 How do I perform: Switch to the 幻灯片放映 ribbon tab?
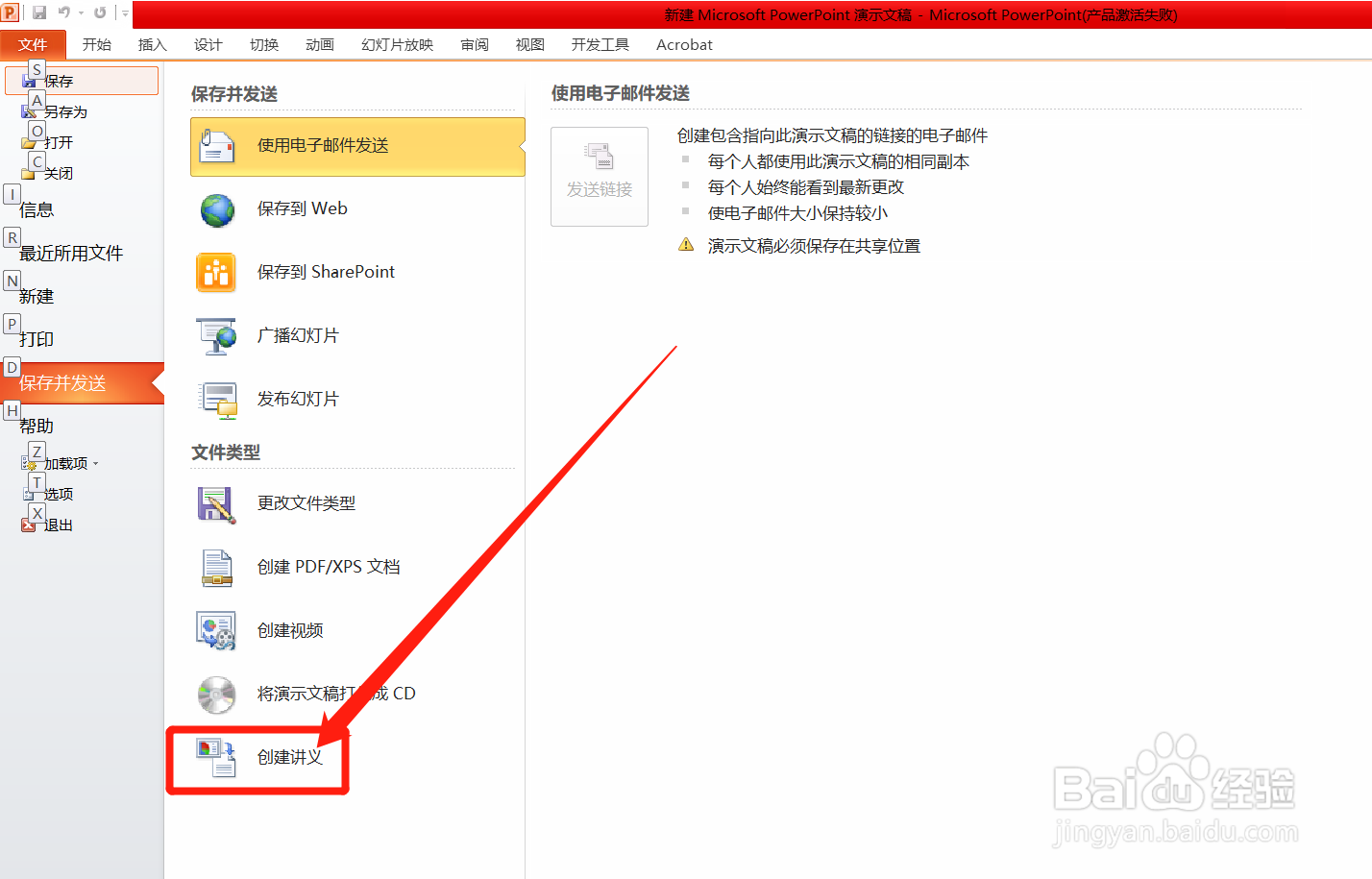(x=398, y=44)
